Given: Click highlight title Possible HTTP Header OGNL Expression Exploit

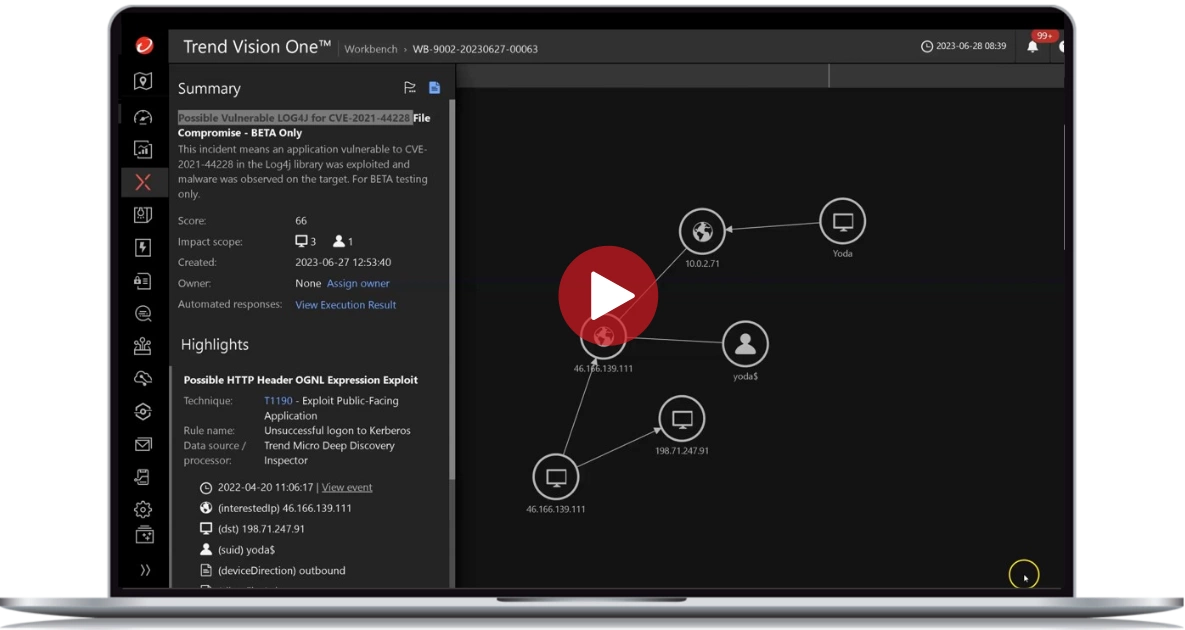Looking at the screenshot, I should coord(301,380).
